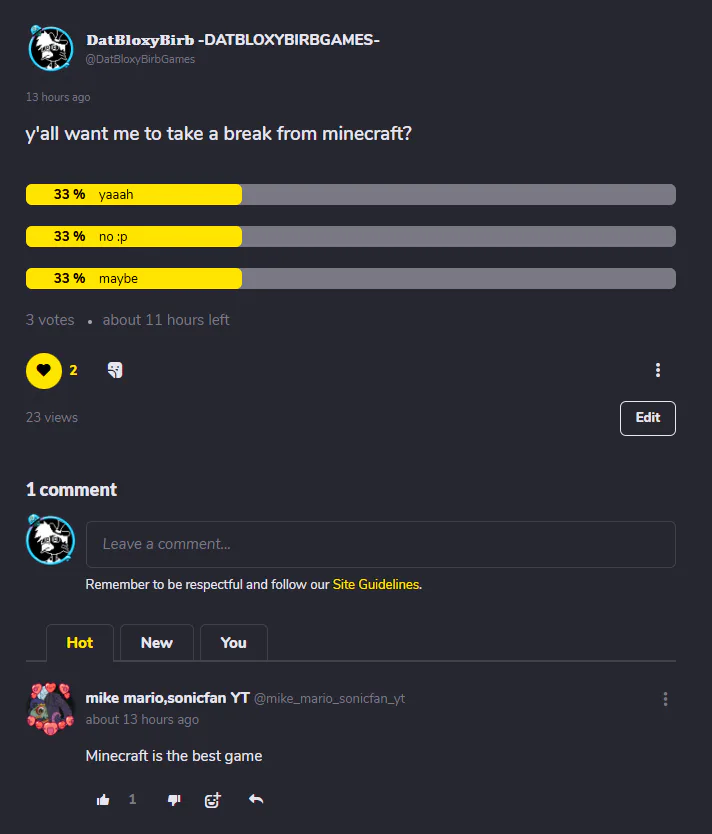Switch to the New comments tab
712x834 pixels.
coord(157,643)
